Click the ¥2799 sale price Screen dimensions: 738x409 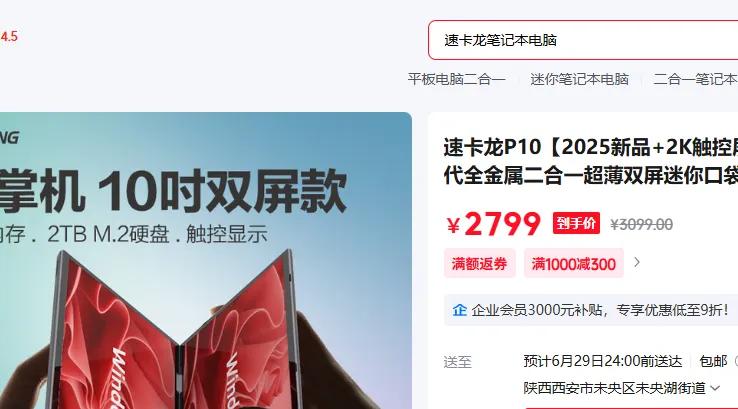click(x=493, y=224)
